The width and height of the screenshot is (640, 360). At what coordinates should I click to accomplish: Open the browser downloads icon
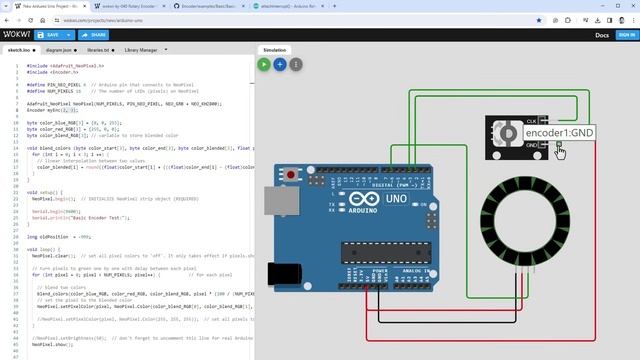(x=598, y=20)
